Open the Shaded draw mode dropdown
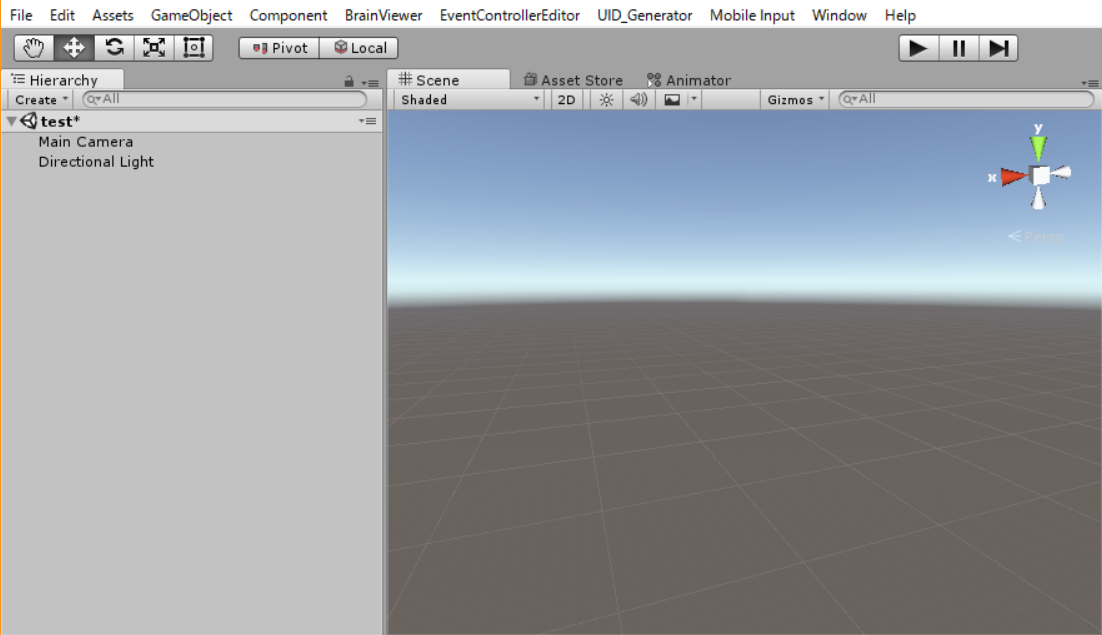This screenshot has height=635, width=1102. coord(469,100)
